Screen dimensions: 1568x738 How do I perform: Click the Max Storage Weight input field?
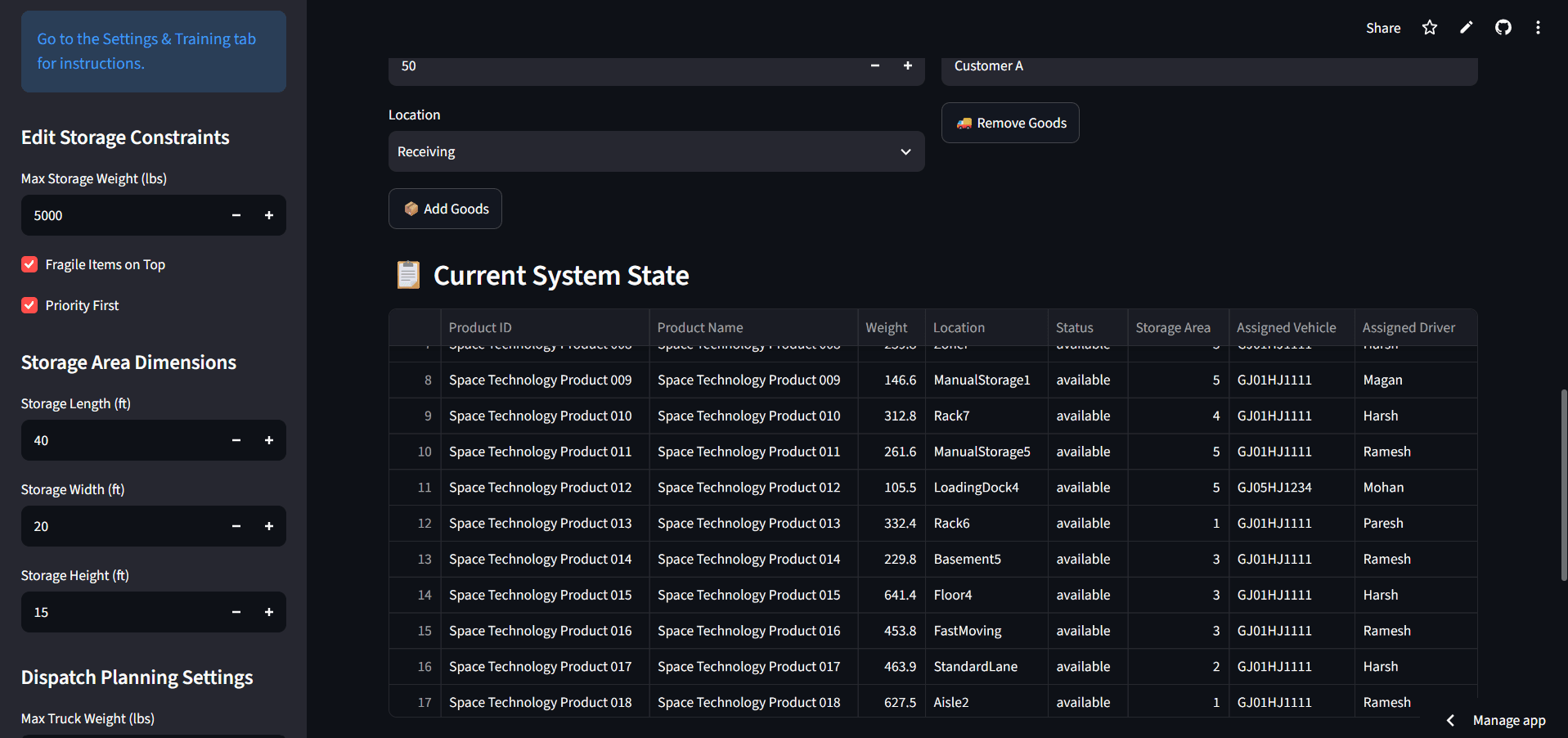[120, 215]
